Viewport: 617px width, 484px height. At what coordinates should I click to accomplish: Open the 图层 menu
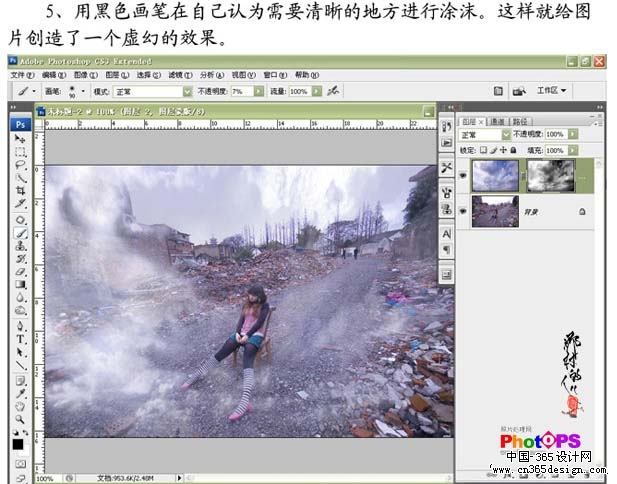[x=117, y=75]
